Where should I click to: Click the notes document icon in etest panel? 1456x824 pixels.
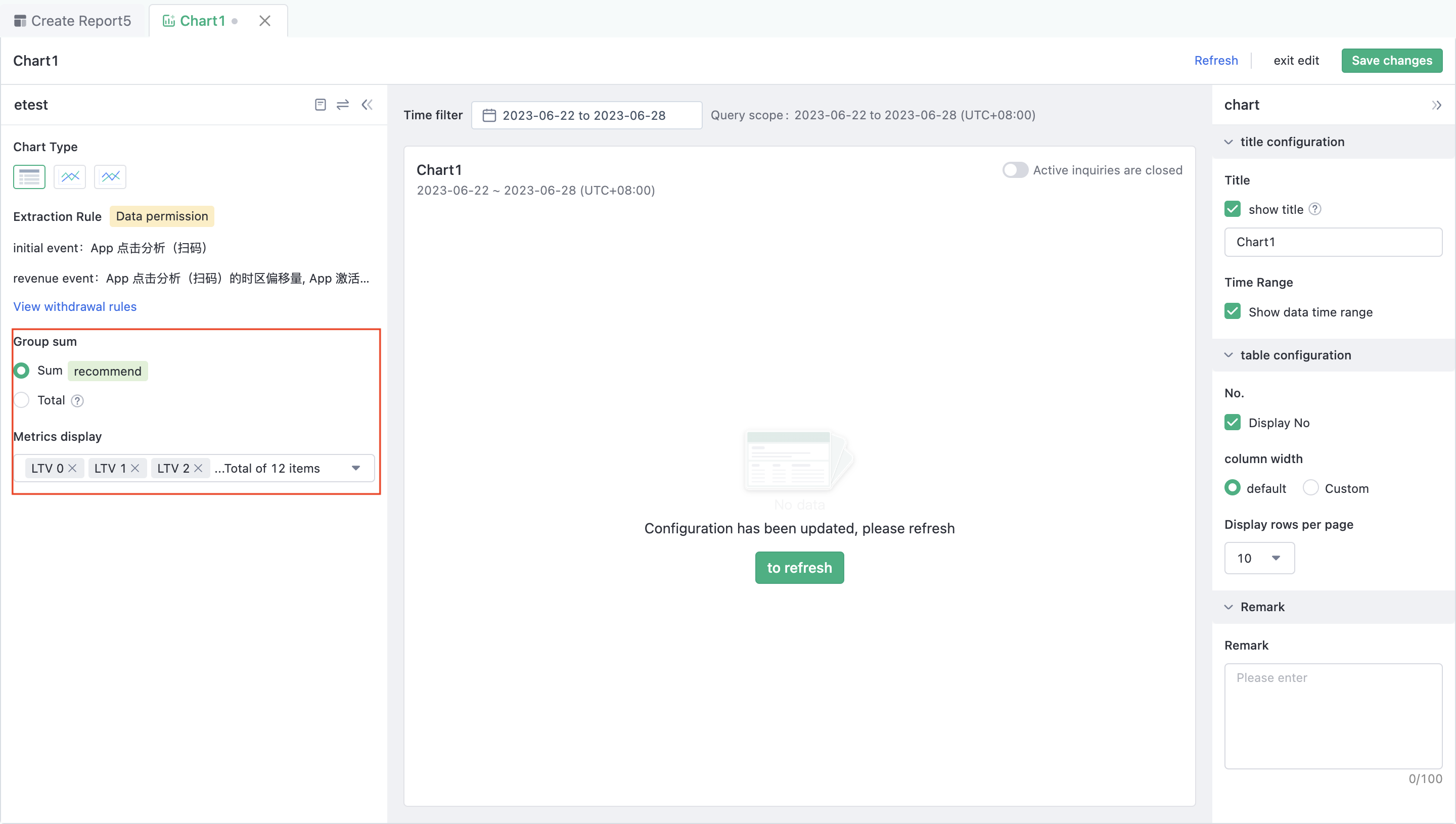point(321,105)
